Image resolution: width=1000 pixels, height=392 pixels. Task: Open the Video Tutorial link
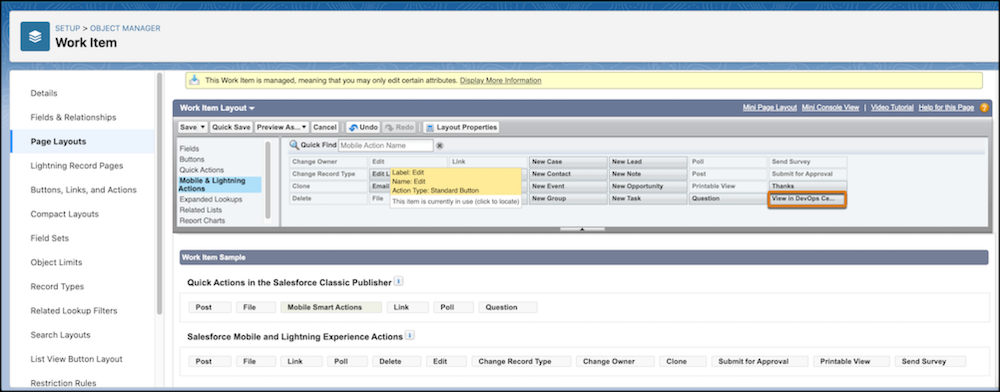(x=892, y=108)
